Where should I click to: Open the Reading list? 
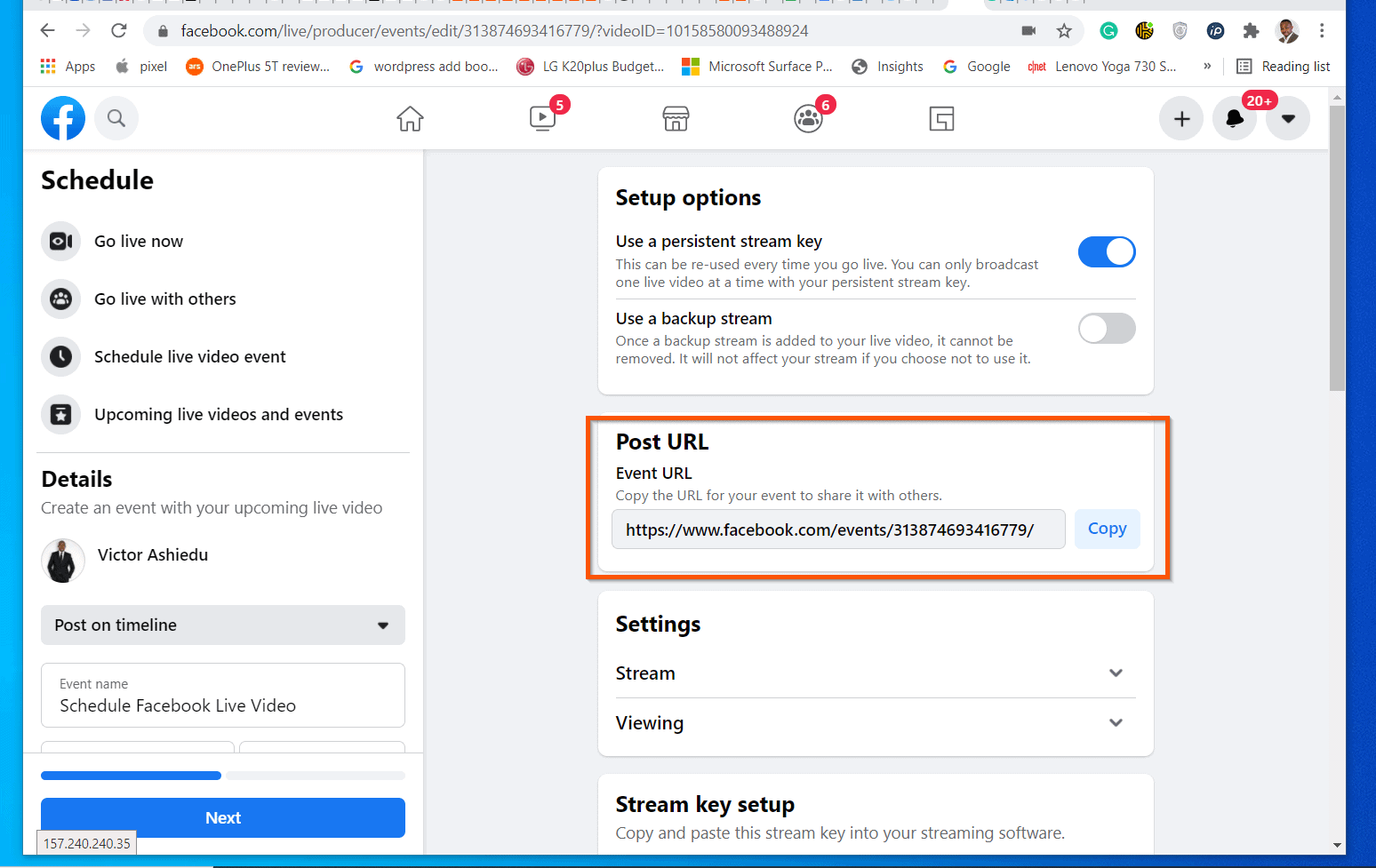pos(1283,67)
